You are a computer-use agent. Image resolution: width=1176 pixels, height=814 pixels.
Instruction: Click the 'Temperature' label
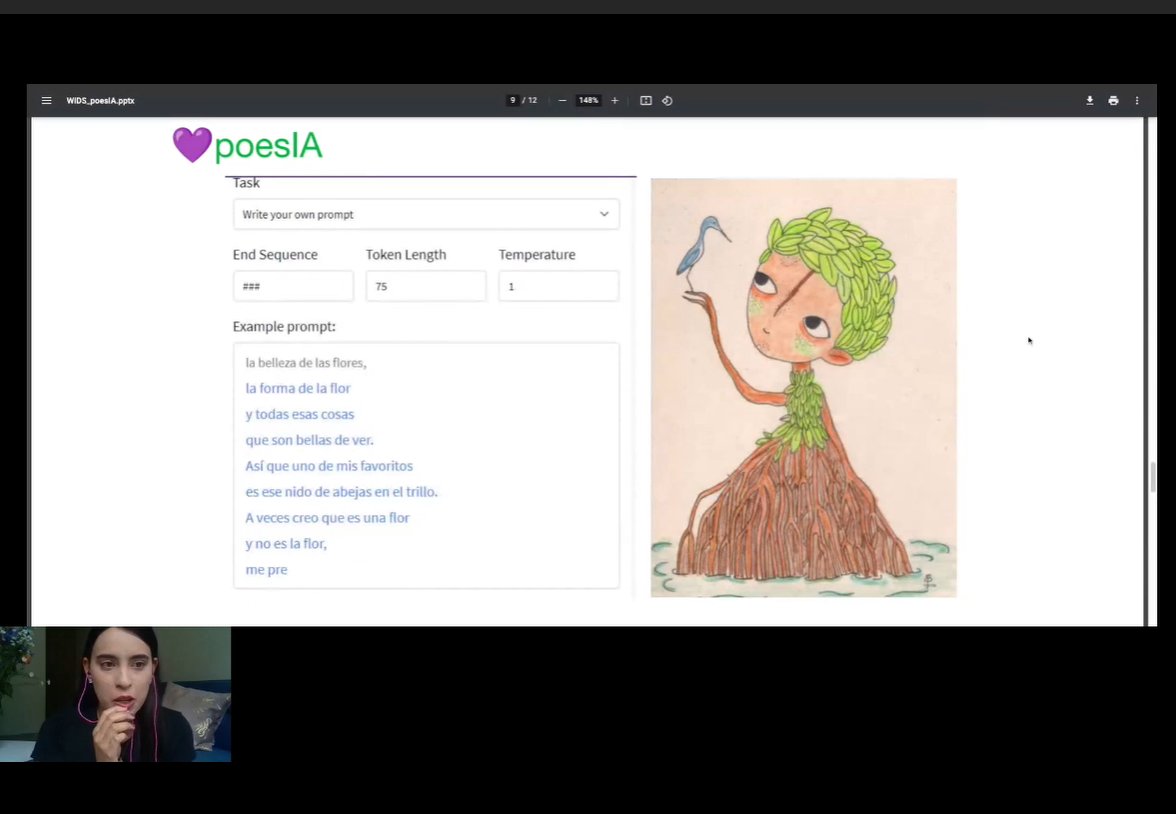tap(537, 254)
